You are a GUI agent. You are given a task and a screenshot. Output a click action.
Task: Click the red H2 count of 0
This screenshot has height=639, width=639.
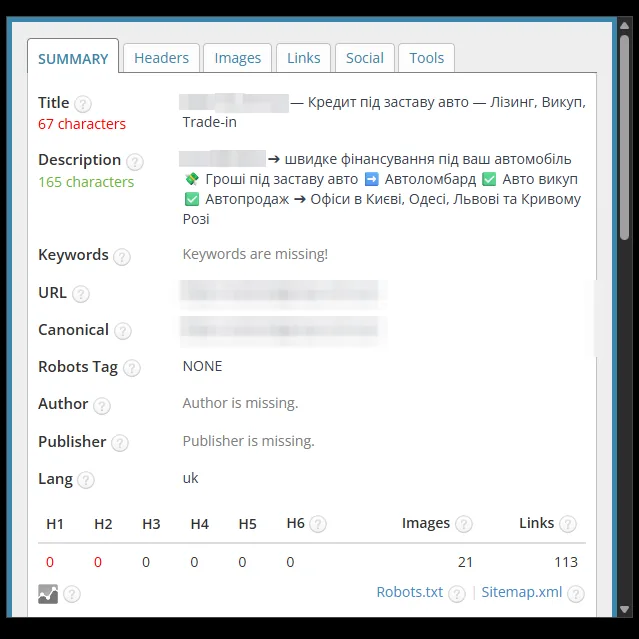coord(98,562)
